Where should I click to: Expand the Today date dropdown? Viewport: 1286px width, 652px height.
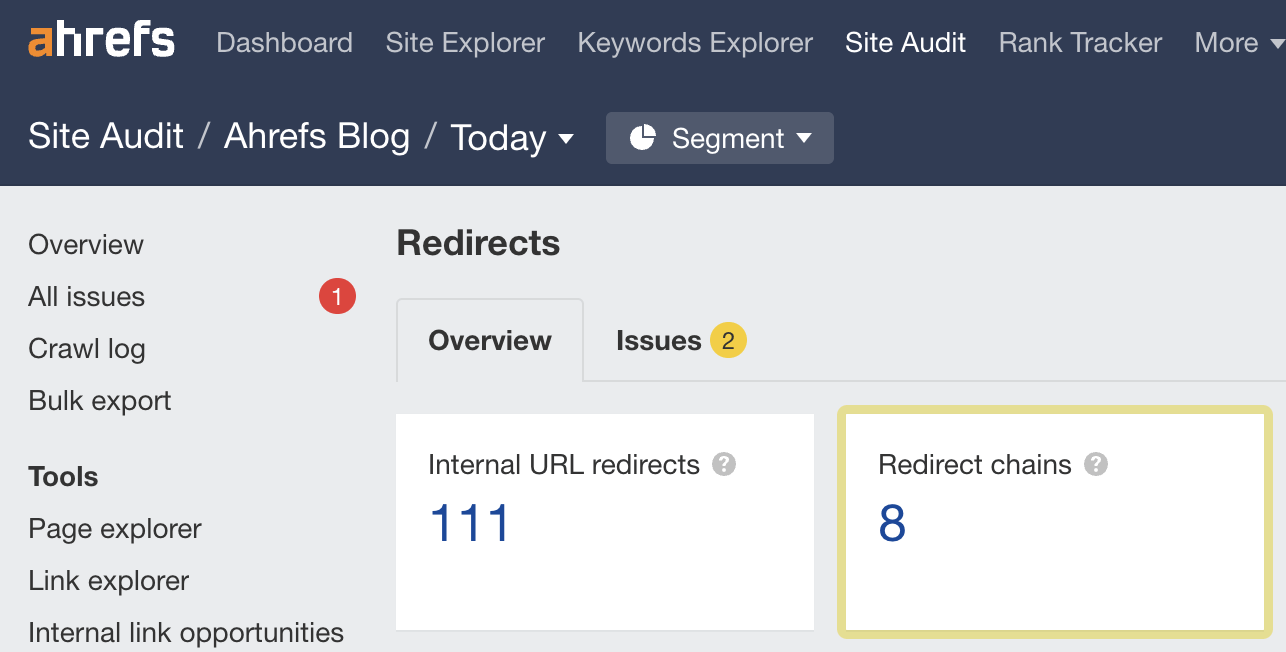(x=512, y=138)
